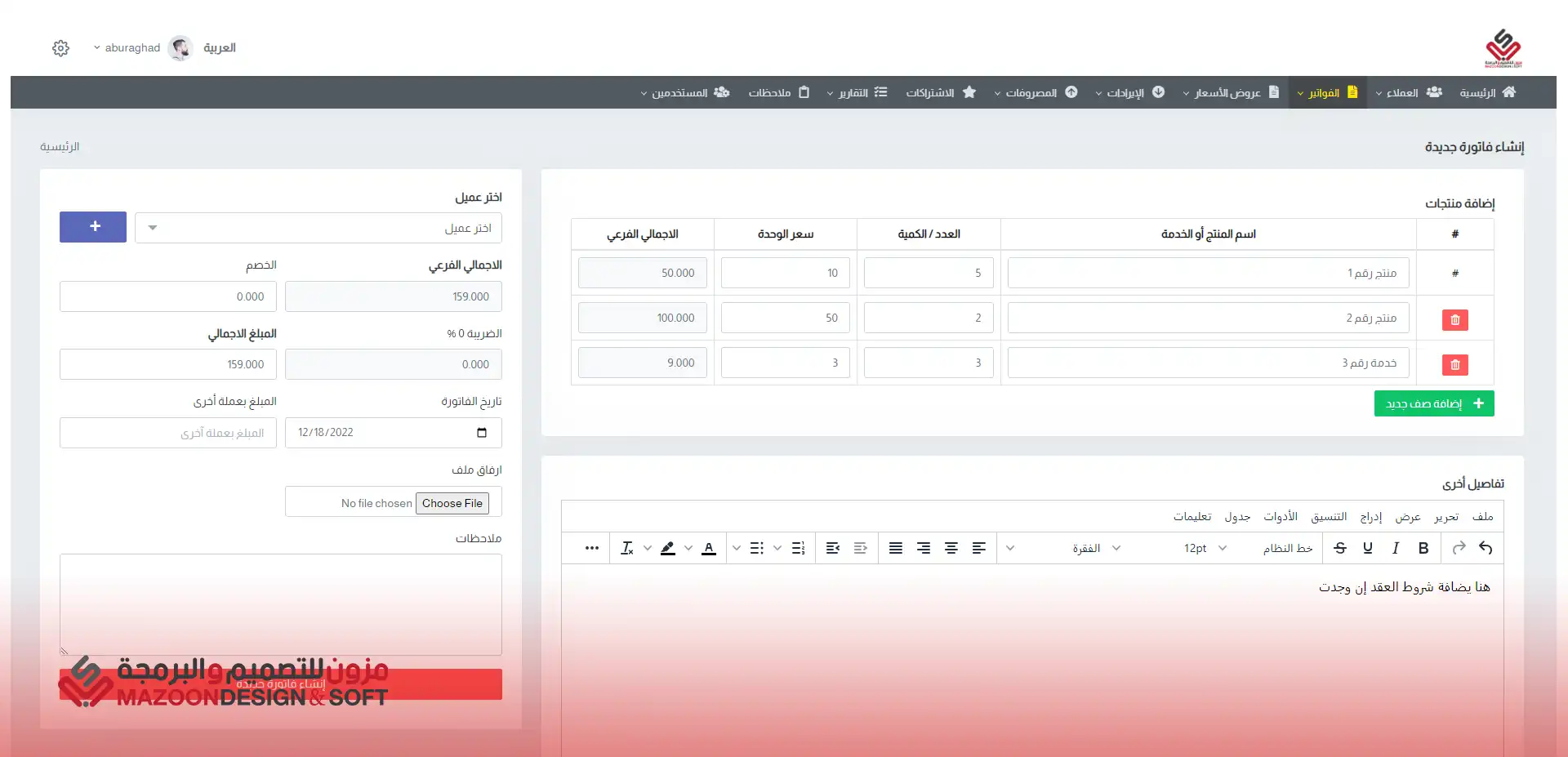Open the اختر عميل customer dropdown
The height and width of the screenshot is (757, 1568).
coord(318,228)
